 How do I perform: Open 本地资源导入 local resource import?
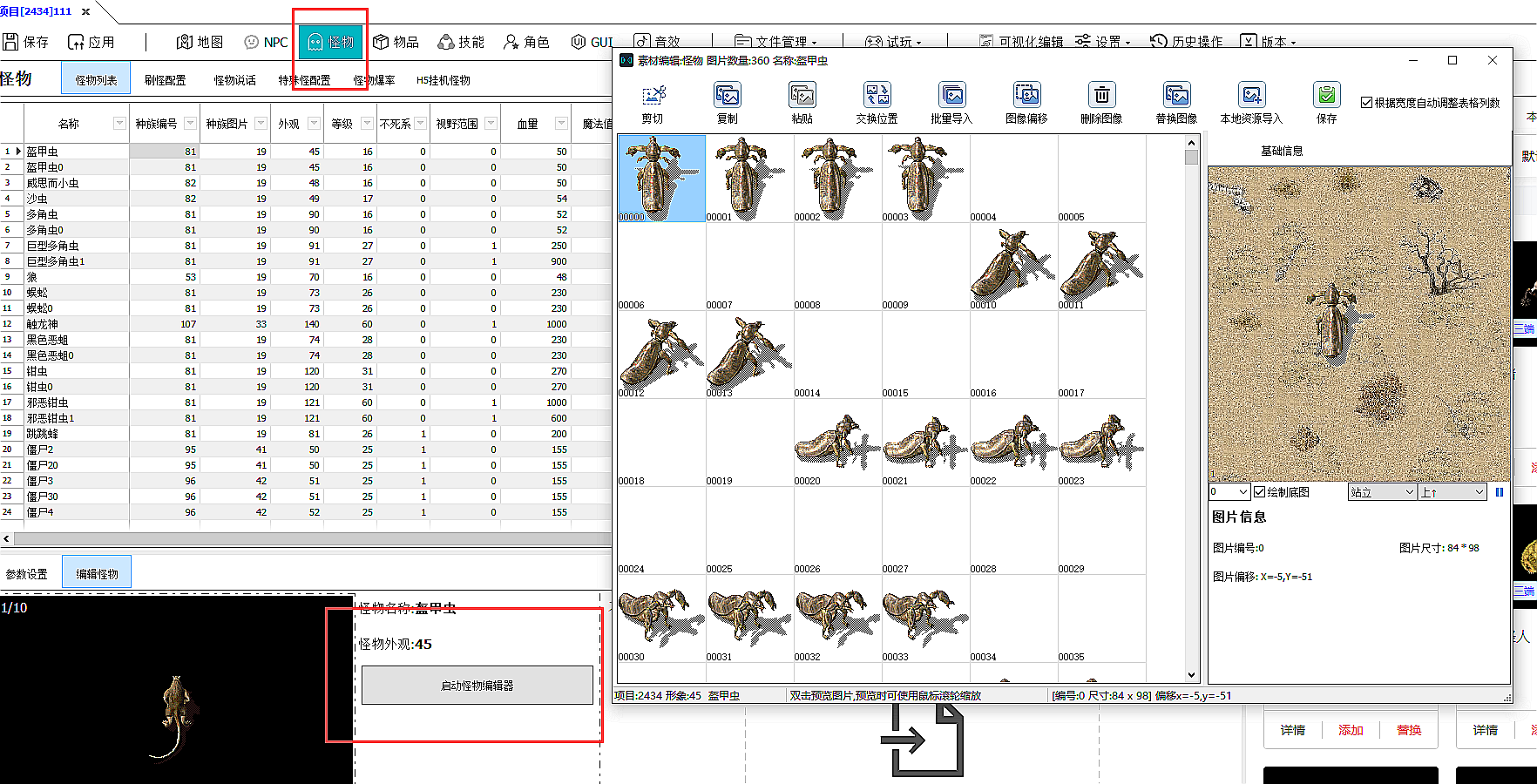[x=1251, y=95]
